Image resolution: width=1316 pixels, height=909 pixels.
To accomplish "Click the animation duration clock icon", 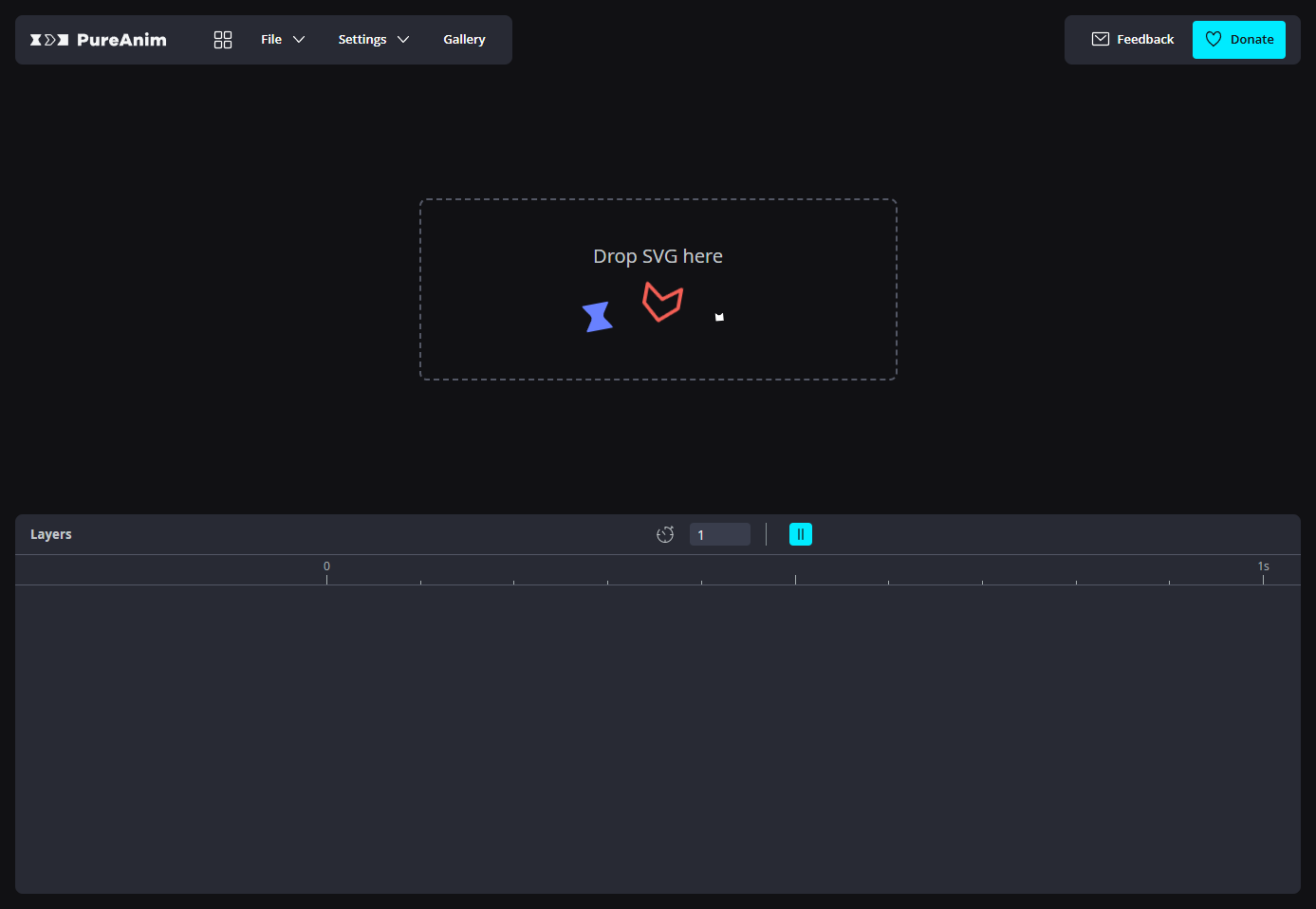I will pyautogui.click(x=665, y=534).
